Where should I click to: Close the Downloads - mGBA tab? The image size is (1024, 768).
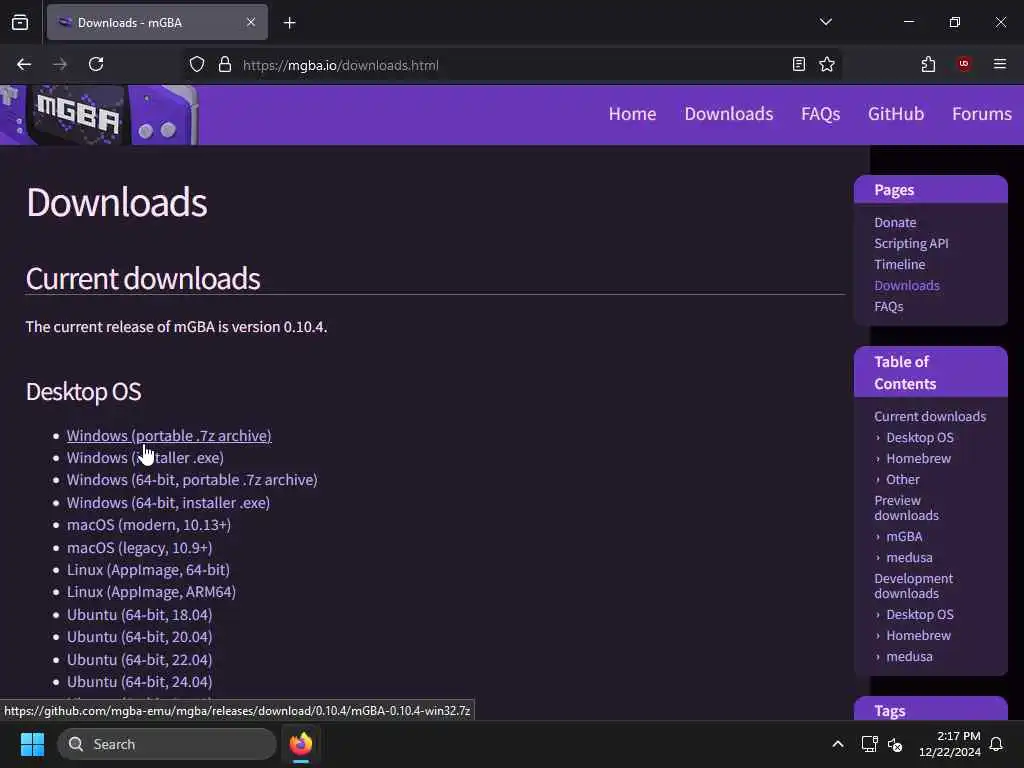[x=251, y=22]
